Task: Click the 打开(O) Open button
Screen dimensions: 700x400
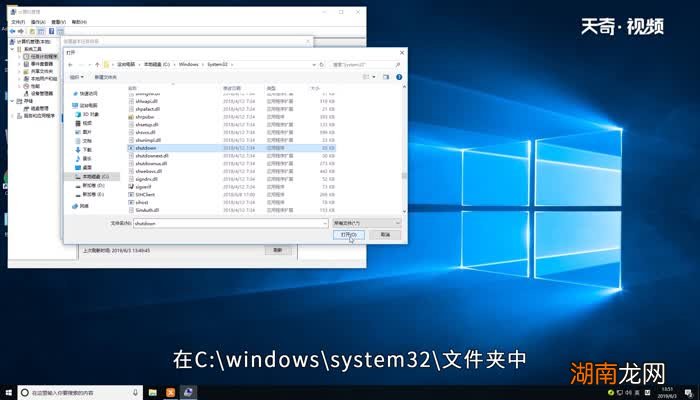Action: (x=349, y=235)
